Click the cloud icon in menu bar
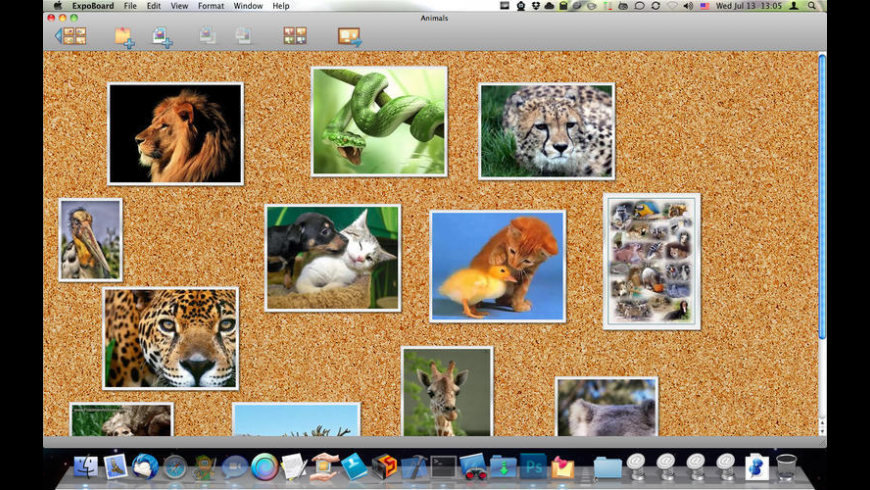 [549, 6]
